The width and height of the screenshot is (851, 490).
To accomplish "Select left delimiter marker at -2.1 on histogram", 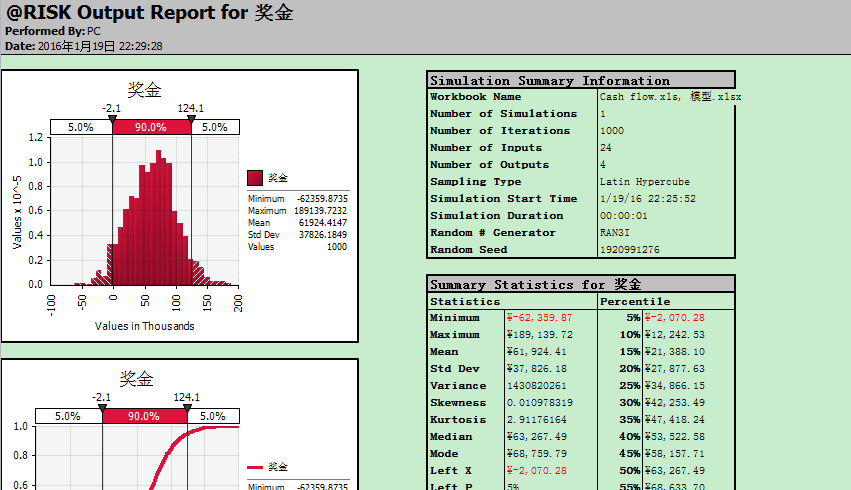I will click(112, 118).
